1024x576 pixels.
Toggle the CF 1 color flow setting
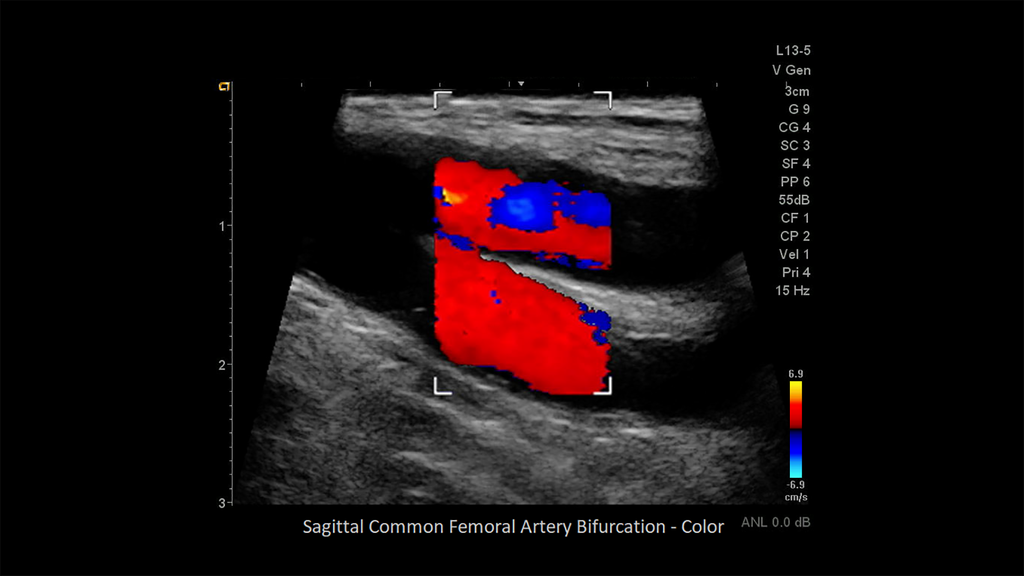[x=794, y=217]
